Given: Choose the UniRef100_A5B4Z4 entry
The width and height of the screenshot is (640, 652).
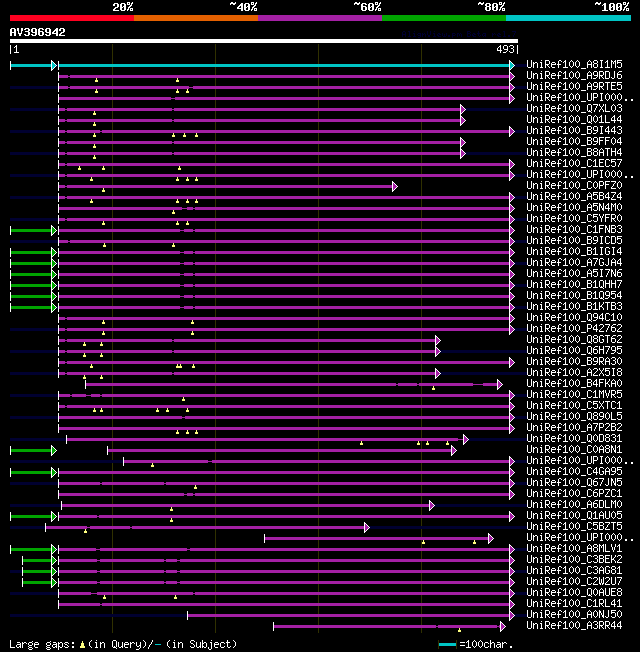Looking at the screenshot, I should coord(574,197).
